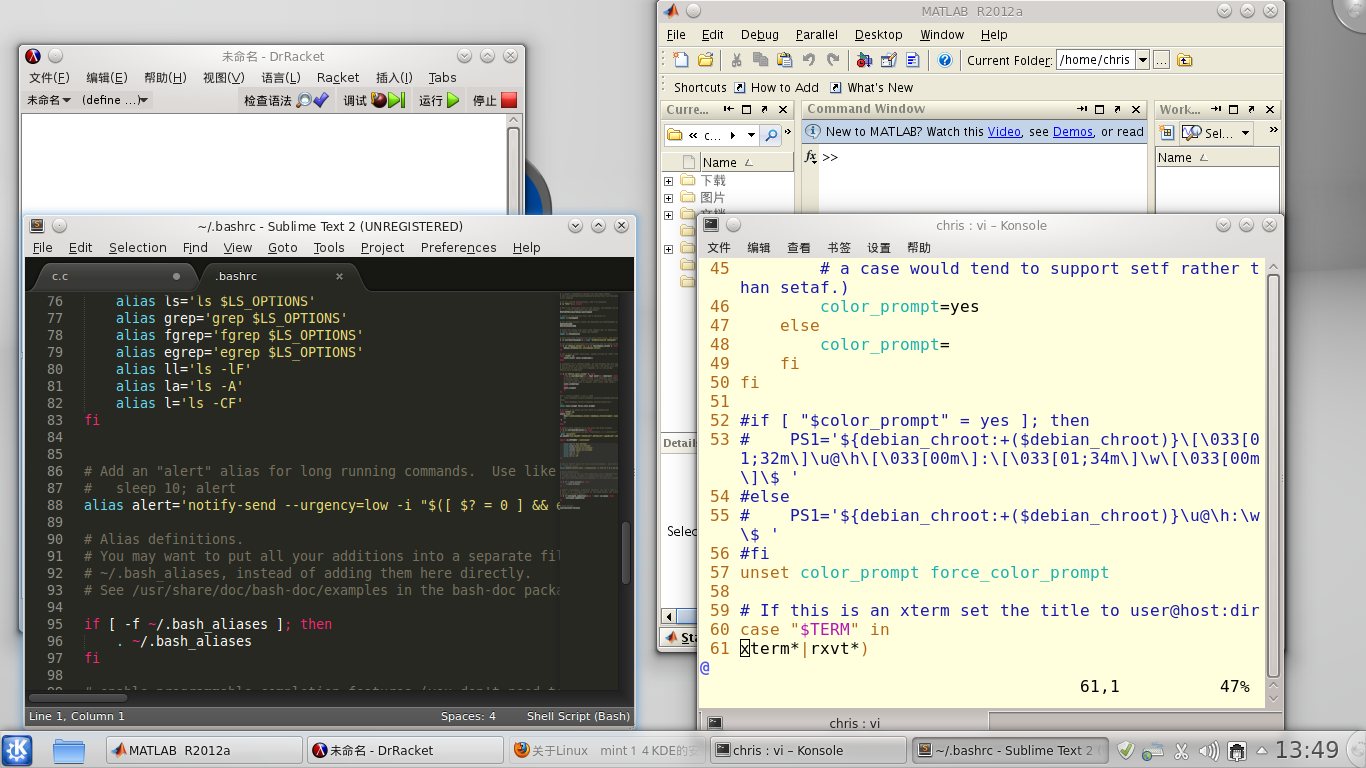Open Simulink from the MATLAB toolbar
The height and width of the screenshot is (768, 1366).
click(x=865, y=60)
